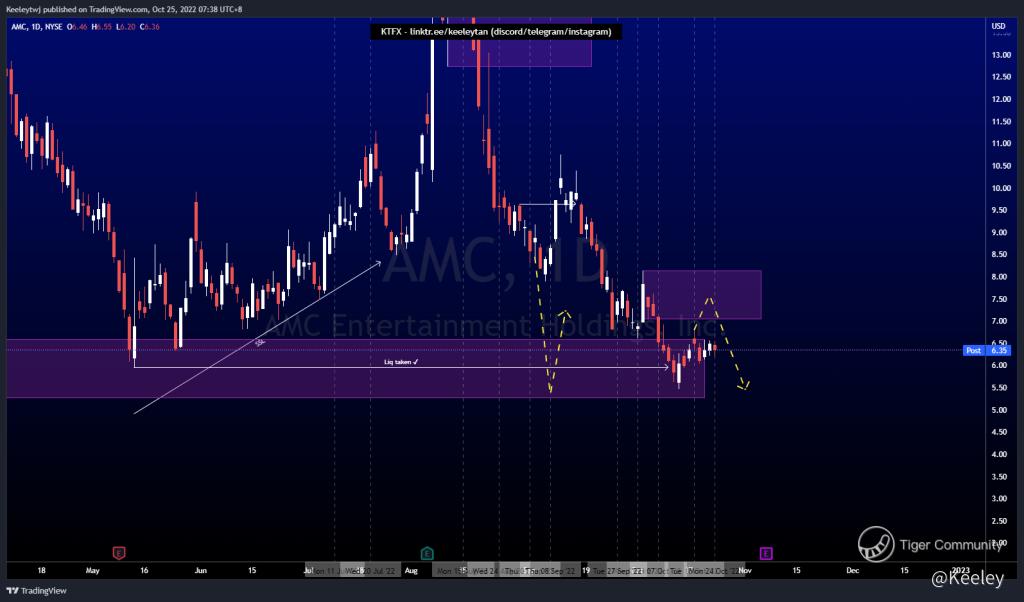The height and width of the screenshot is (602, 1024).
Task: Click the 'Wed 20 Jul '22' date marker
Action: (370, 571)
